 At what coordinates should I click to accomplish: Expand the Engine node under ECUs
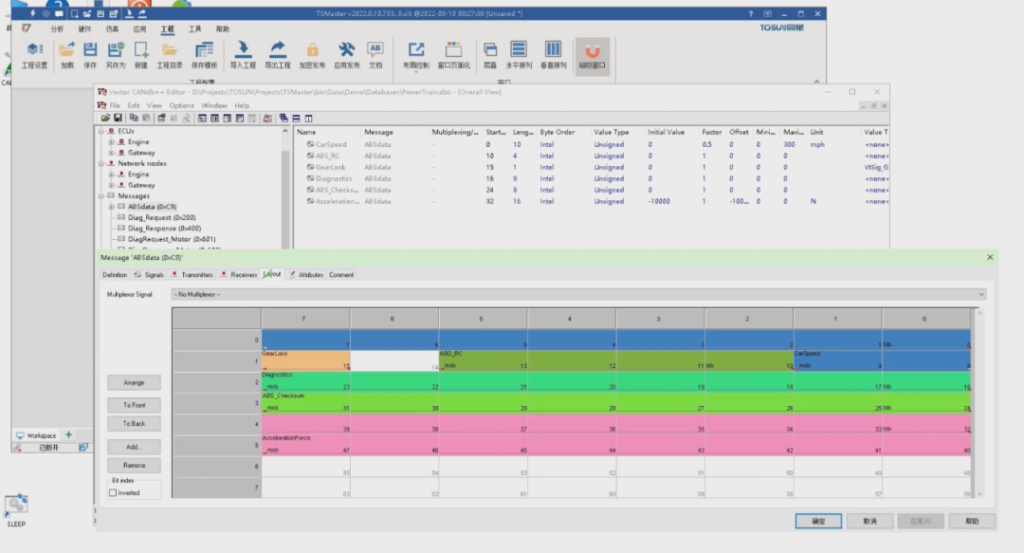[x=112, y=142]
